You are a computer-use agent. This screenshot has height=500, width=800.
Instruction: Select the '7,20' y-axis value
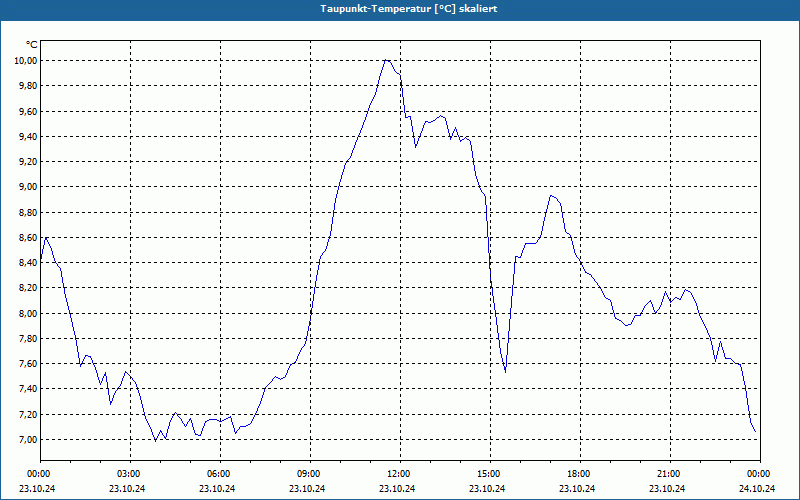pyautogui.click(x=29, y=414)
